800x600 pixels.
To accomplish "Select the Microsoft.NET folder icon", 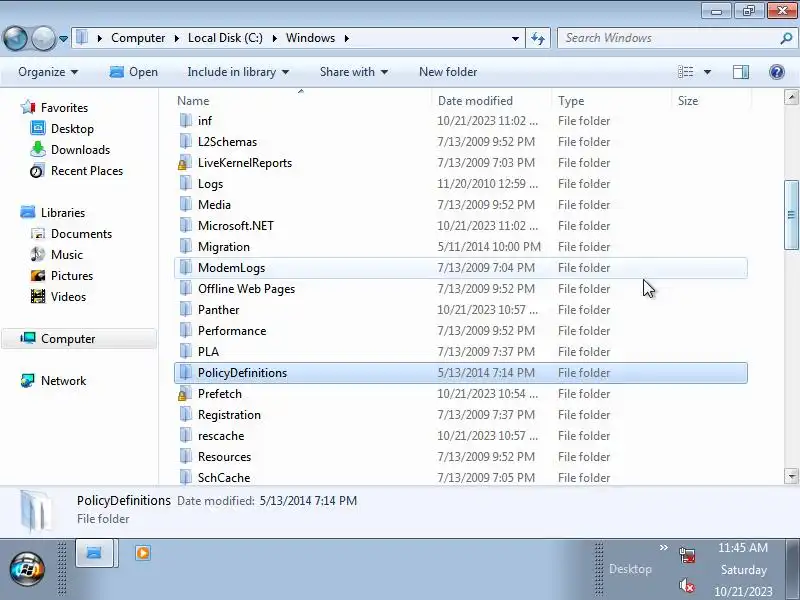I will (x=186, y=226).
